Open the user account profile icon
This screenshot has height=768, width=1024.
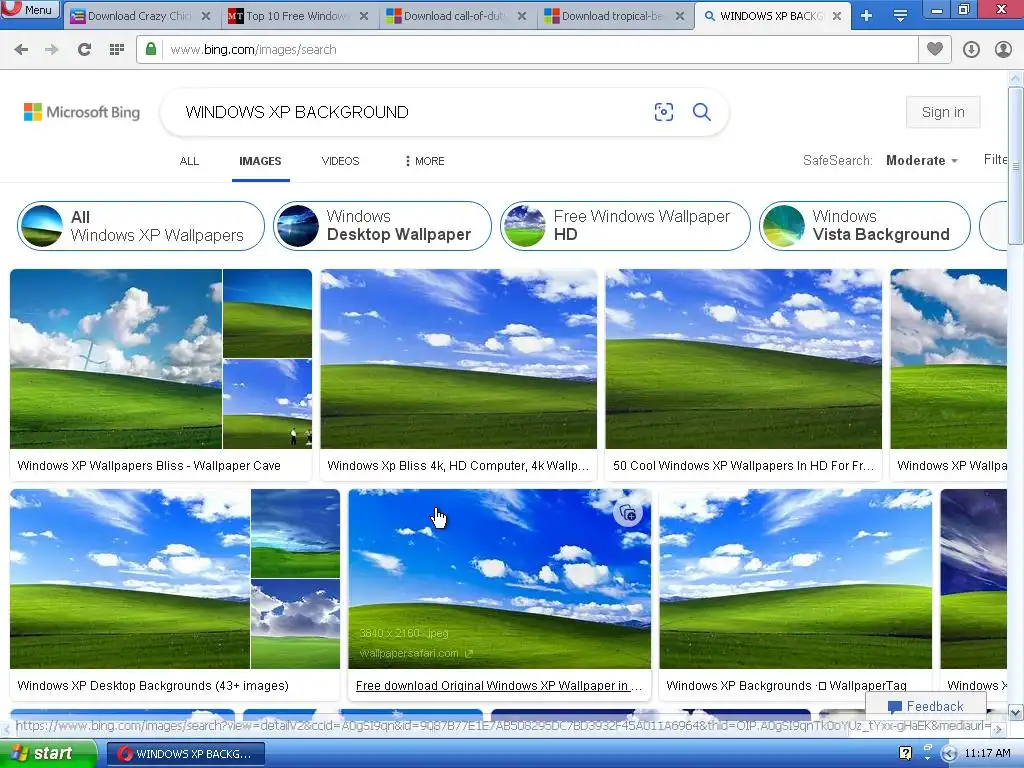[x=1003, y=50]
